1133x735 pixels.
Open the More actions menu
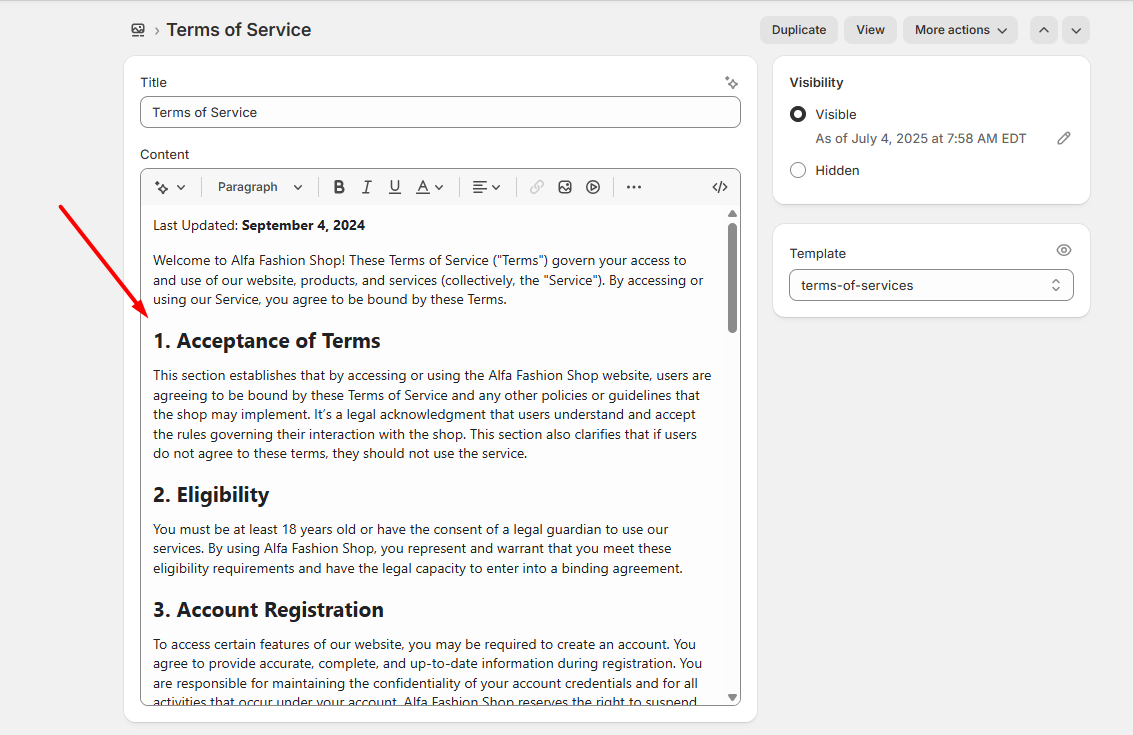(960, 30)
